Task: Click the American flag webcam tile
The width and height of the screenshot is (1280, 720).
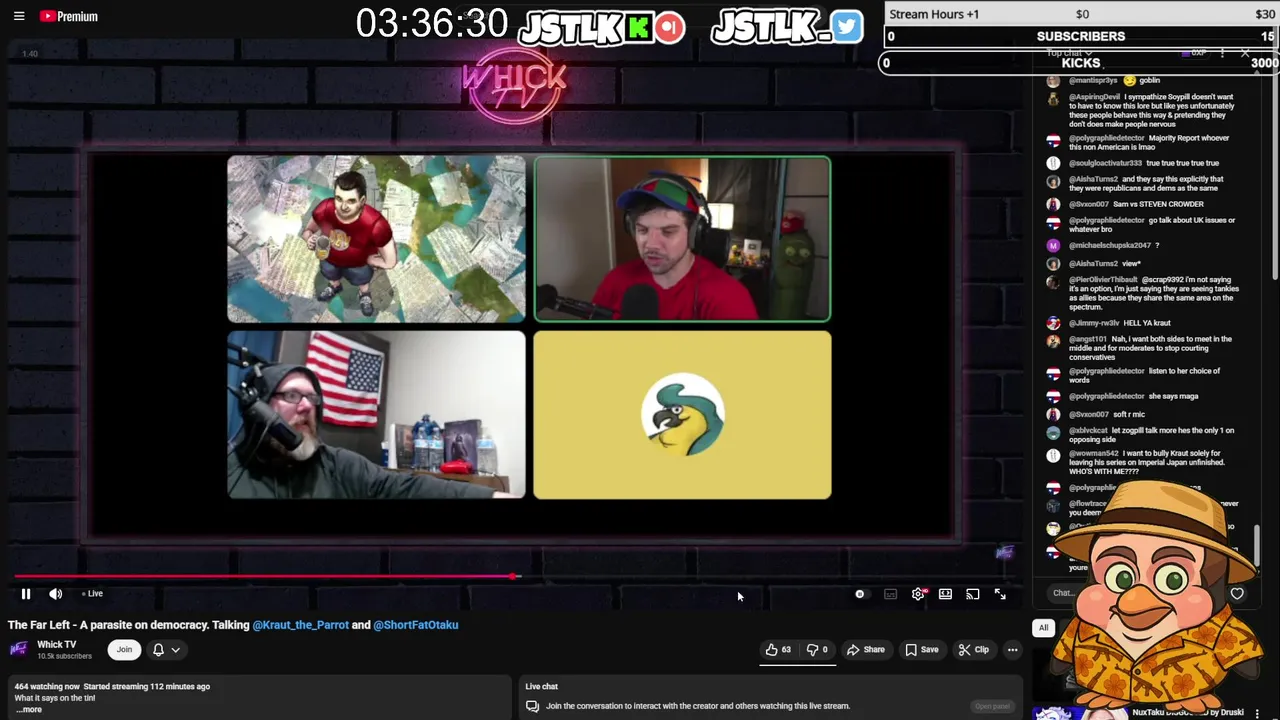Action: [376, 415]
